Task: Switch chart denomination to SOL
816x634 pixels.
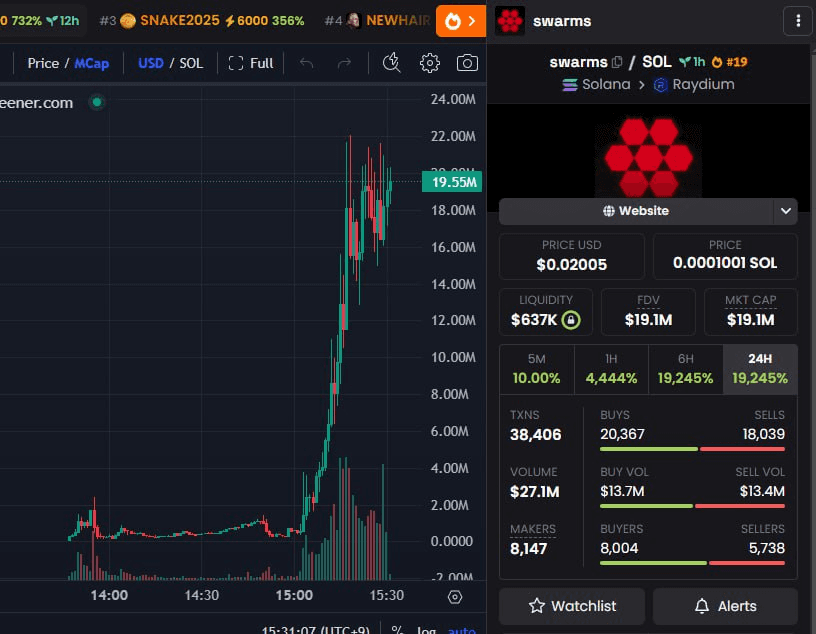Action: (x=190, y=63)
